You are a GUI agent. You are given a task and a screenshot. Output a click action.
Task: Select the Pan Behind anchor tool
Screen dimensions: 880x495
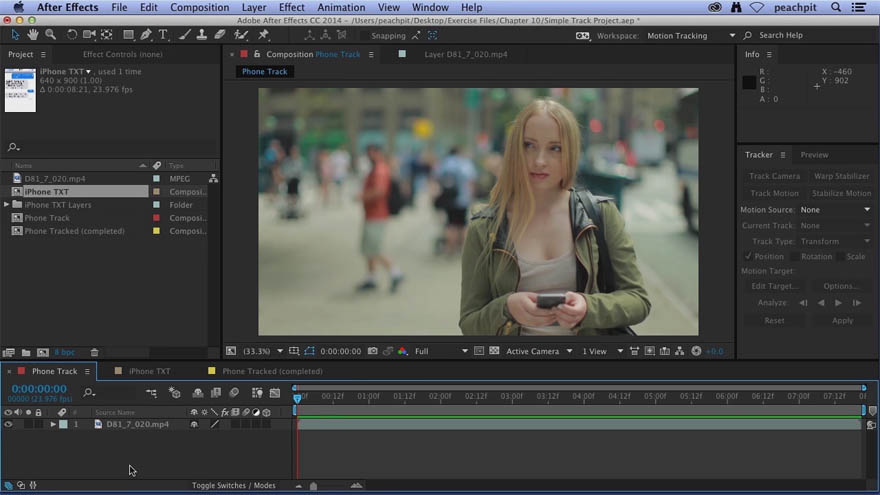tap(107, 35)
